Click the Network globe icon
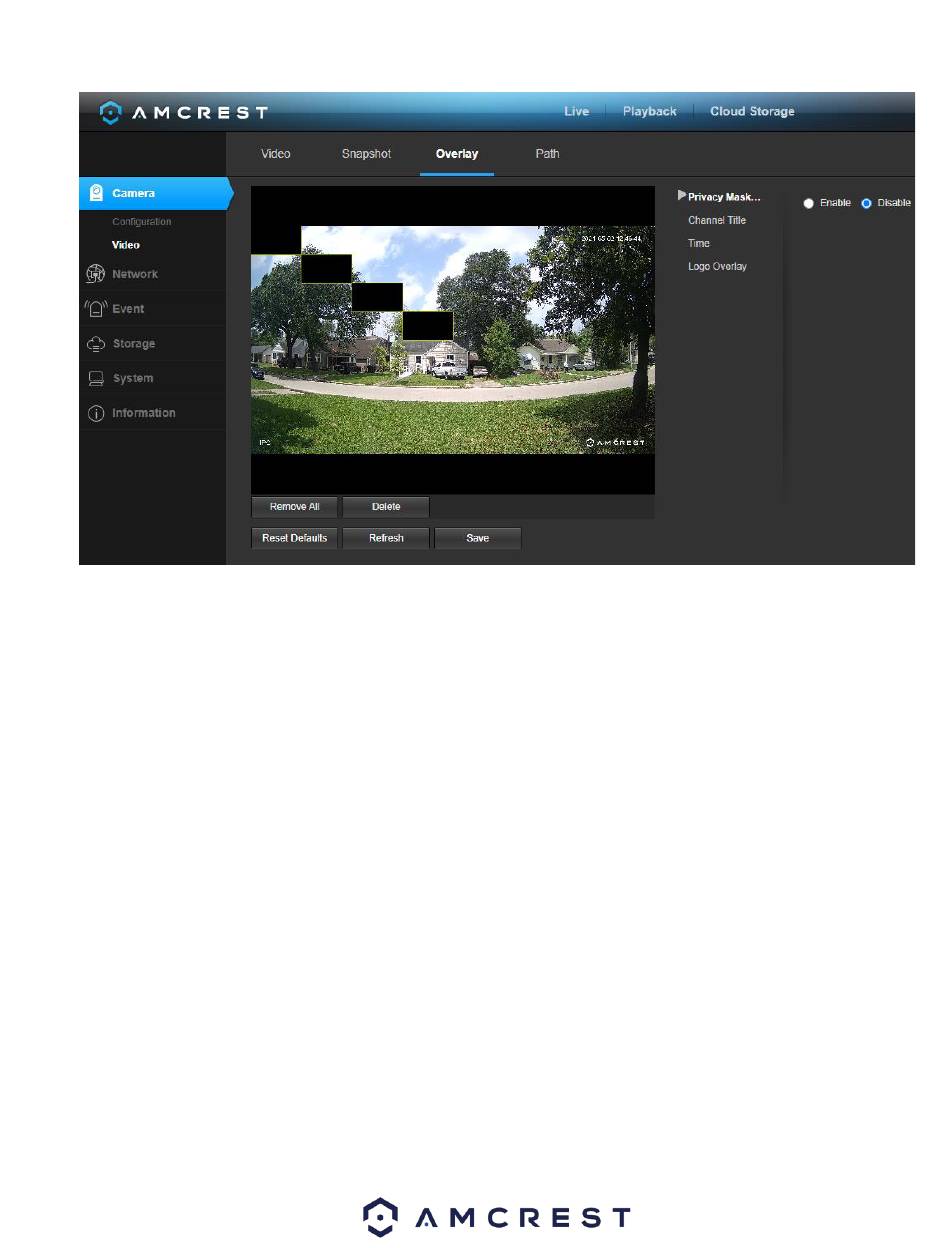The width and height of the screenshot is (950, 1248). coord(97,274)
